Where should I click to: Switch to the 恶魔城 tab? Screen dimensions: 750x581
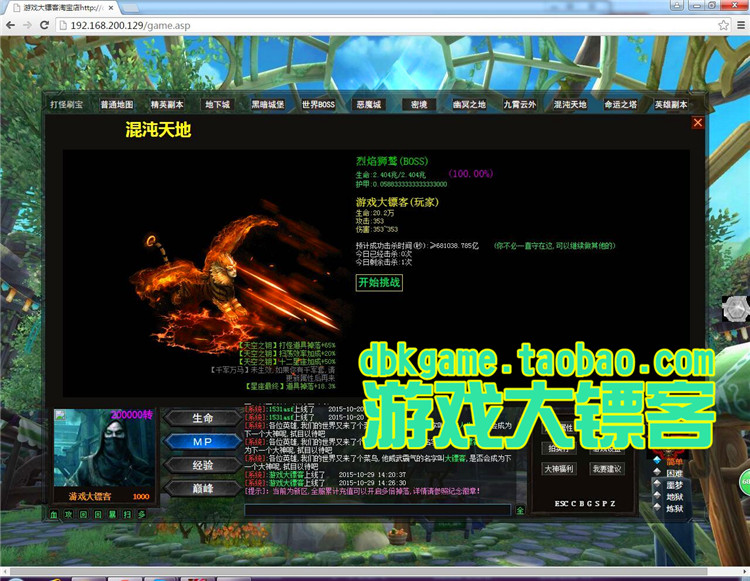369,104
